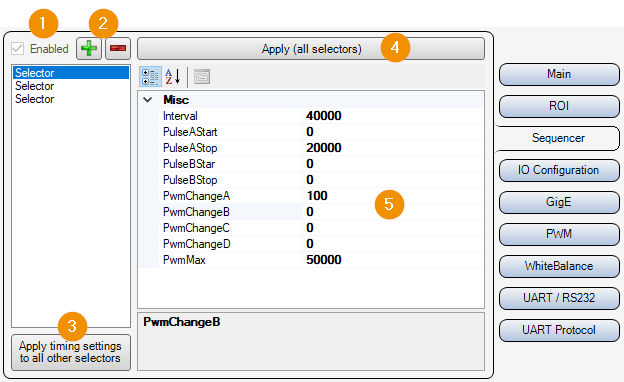
Task: Edit the PulseAStop value 20000
Action: 393,148
